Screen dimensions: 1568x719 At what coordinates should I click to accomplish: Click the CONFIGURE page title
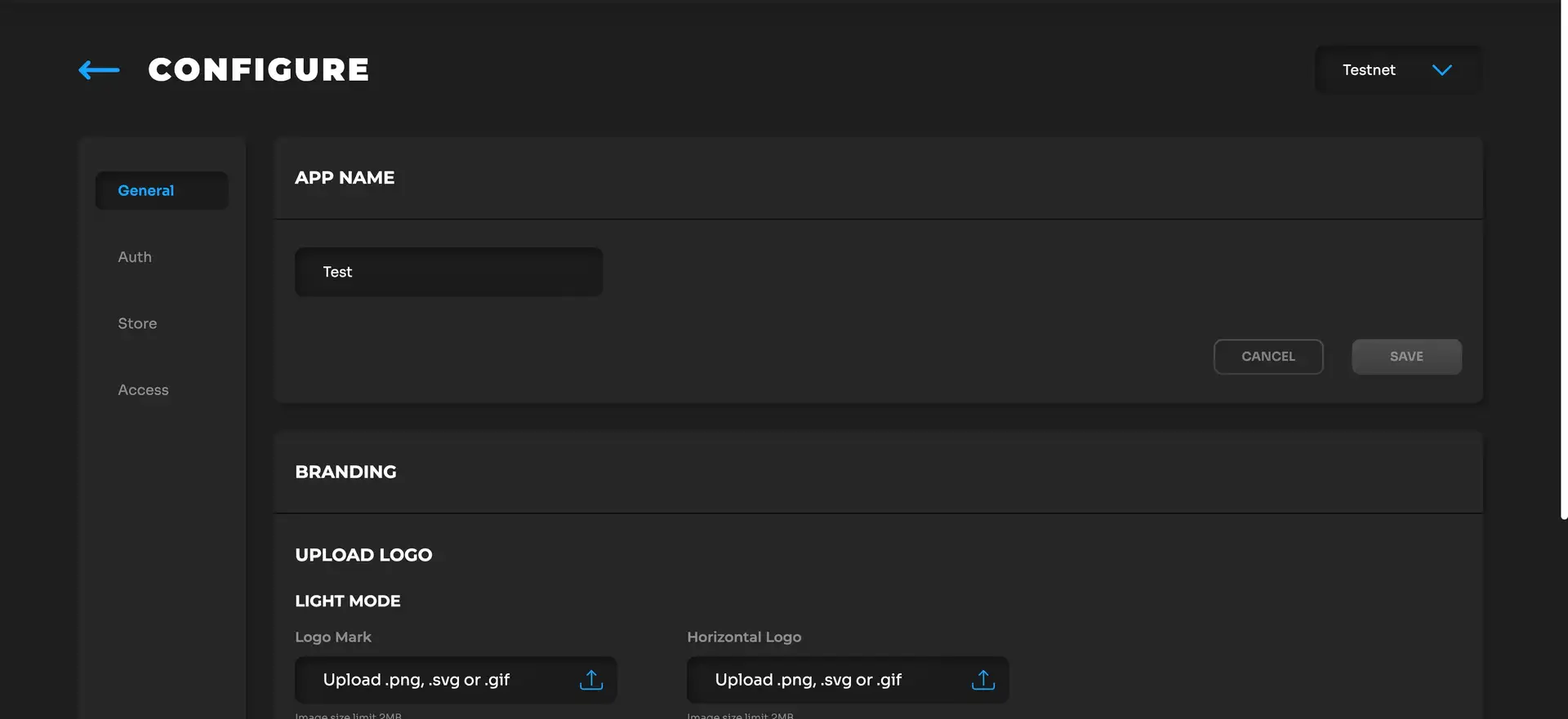[x=258, y=70]
